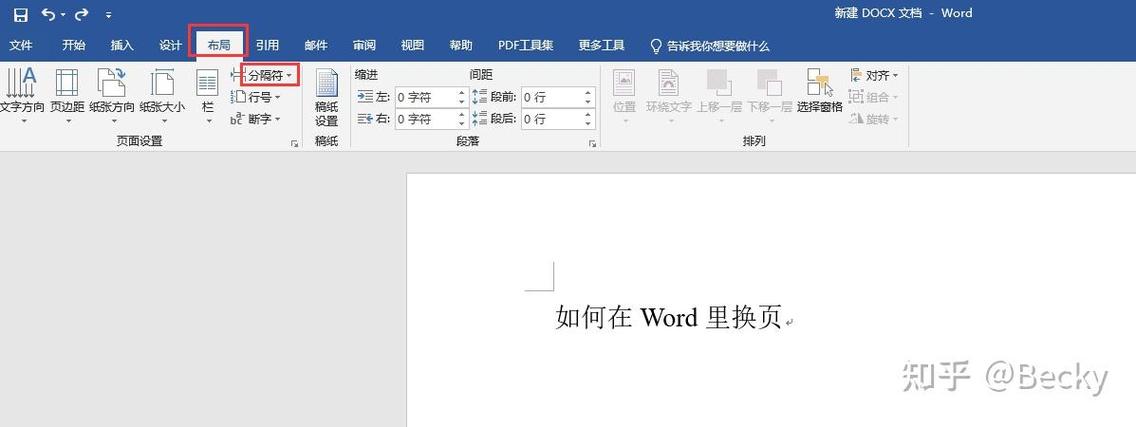This screenshot has width=1136, height=427.
Task: Undo the last action
Action: [49, 14]
